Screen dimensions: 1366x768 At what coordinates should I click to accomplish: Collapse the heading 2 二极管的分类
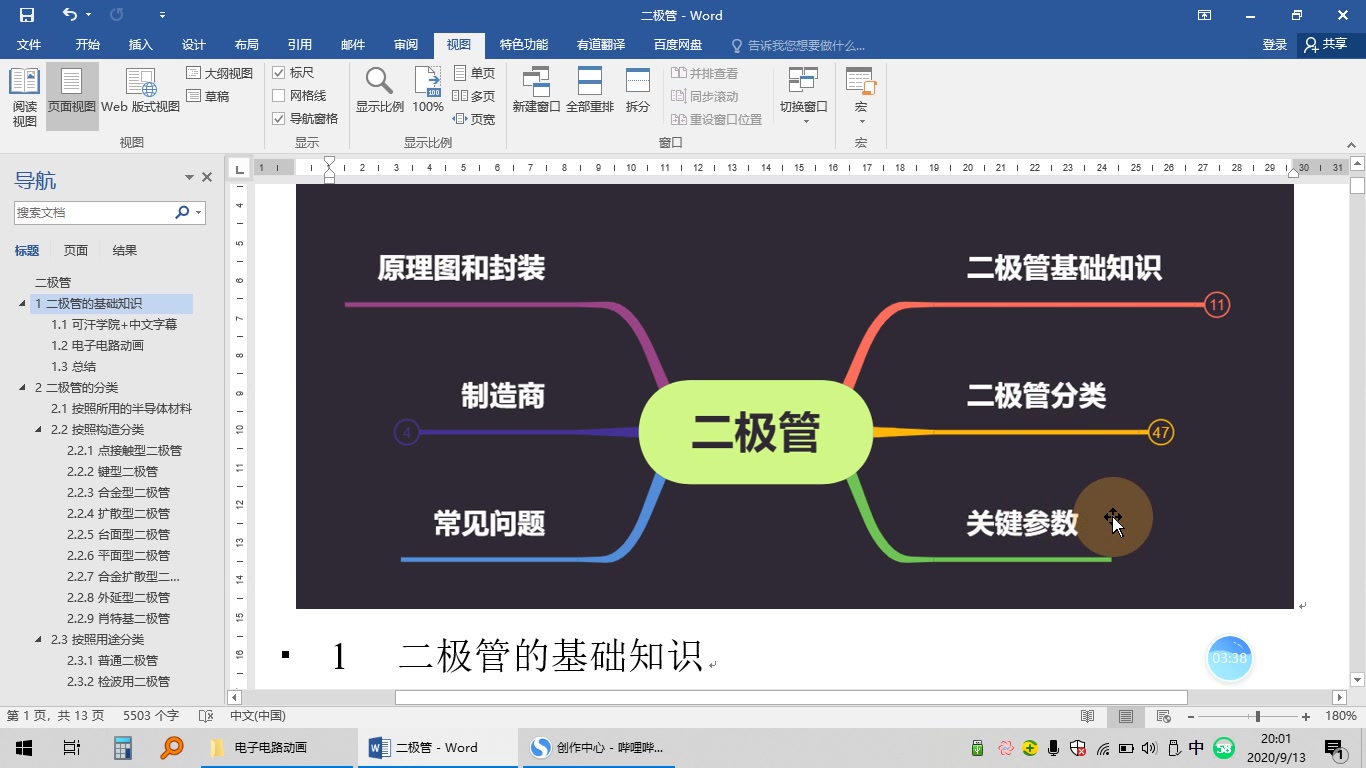pyautogui.click(x=20, y=387)
